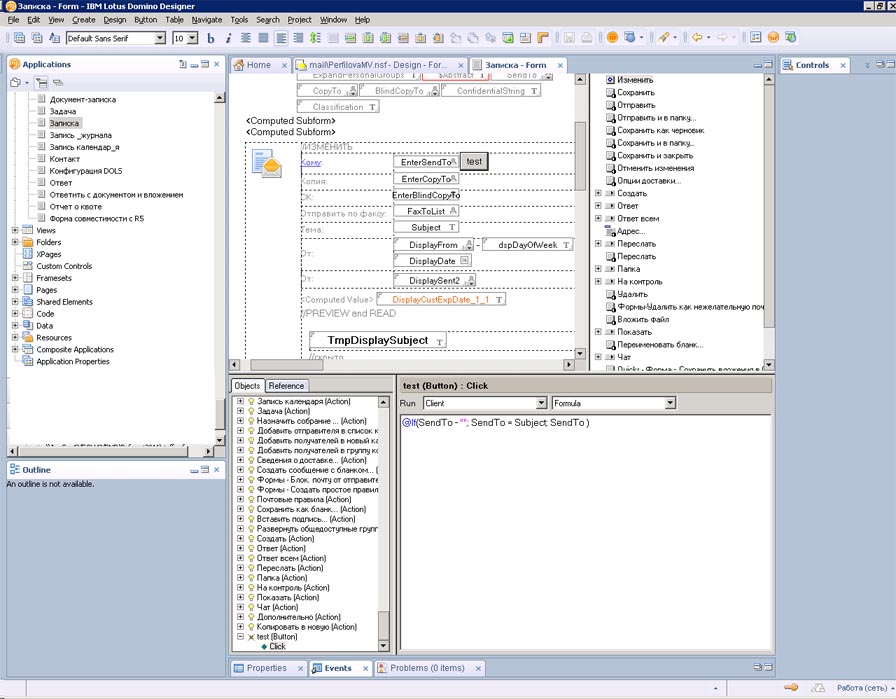This screenshot has height=699, width=896.
Task: Click the Save toolbar icon
Action: [569, 38]
